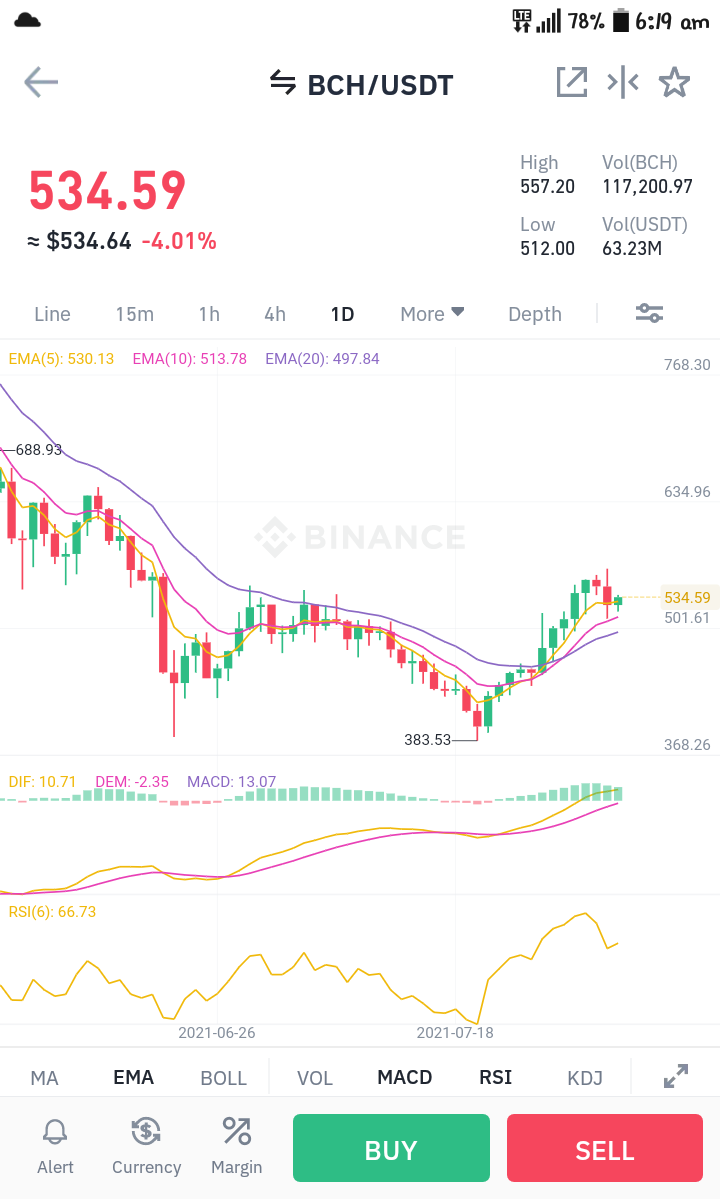Open the share/export chart icon
The width and height of the screenshot is (720, 1199).
pos(572,83)
